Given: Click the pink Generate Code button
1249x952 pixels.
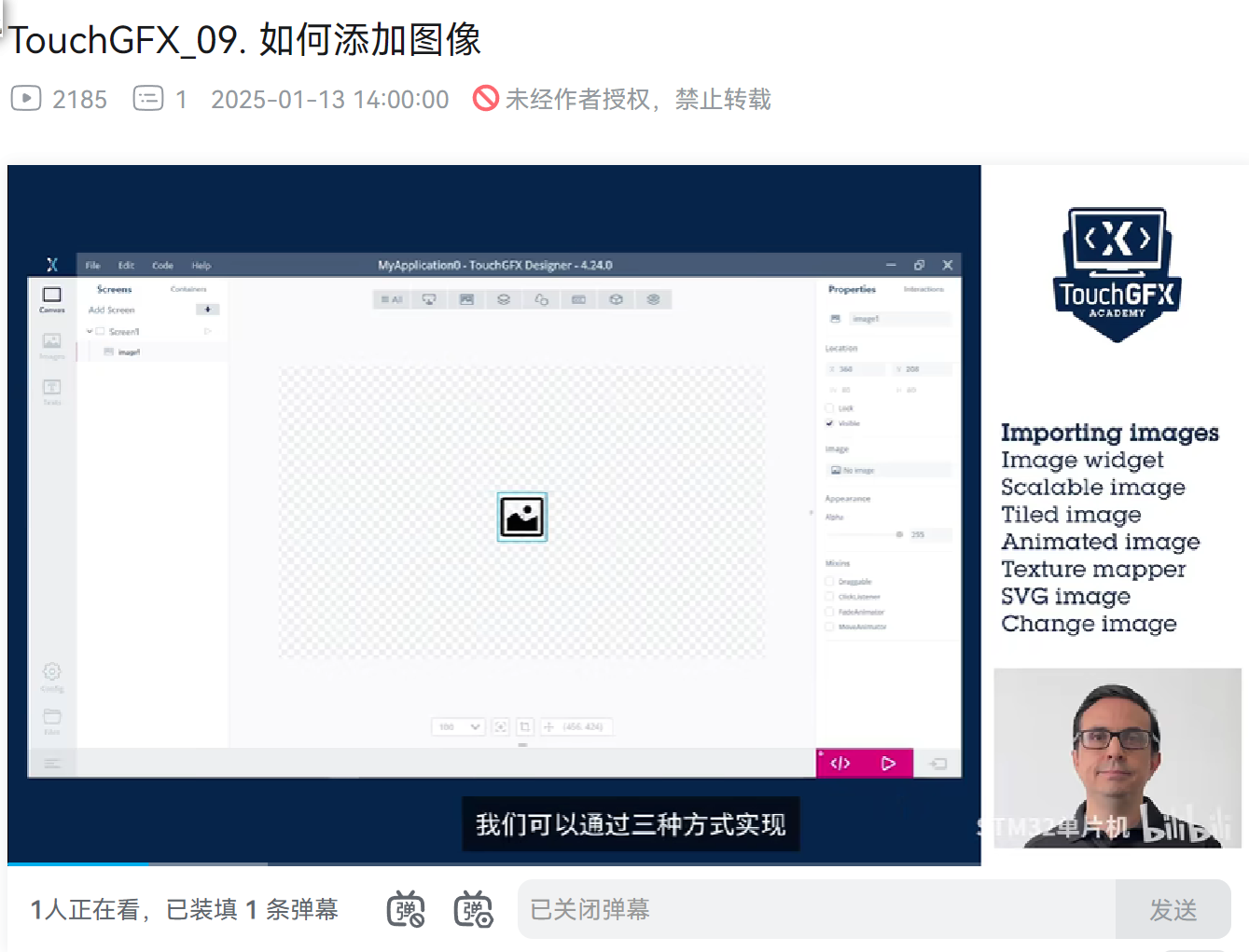Looking at the screenshot, I should tap(840, 764).
